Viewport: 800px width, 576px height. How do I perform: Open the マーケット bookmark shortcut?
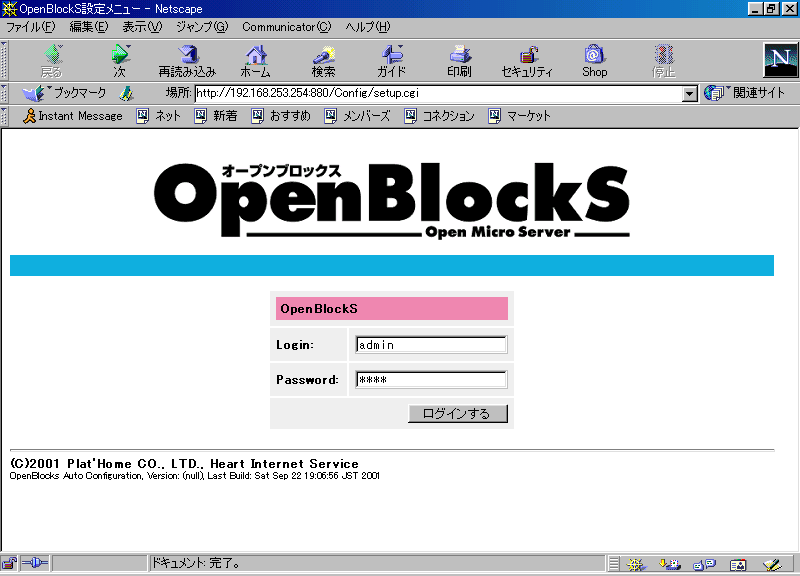click(x=519, y=116)
